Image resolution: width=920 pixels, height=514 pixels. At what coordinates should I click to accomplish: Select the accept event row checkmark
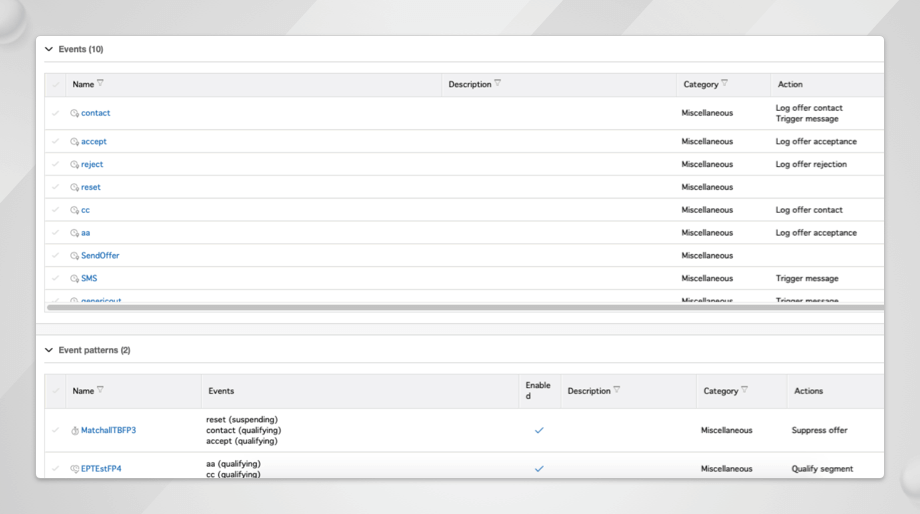(x=56, y=142)
